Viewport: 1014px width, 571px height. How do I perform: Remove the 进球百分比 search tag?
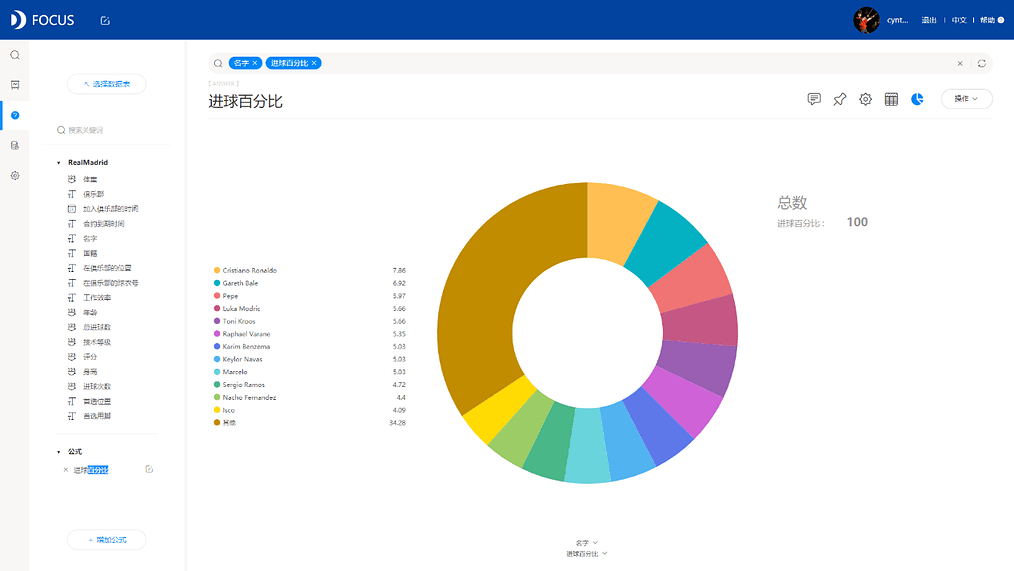point(314,63)
